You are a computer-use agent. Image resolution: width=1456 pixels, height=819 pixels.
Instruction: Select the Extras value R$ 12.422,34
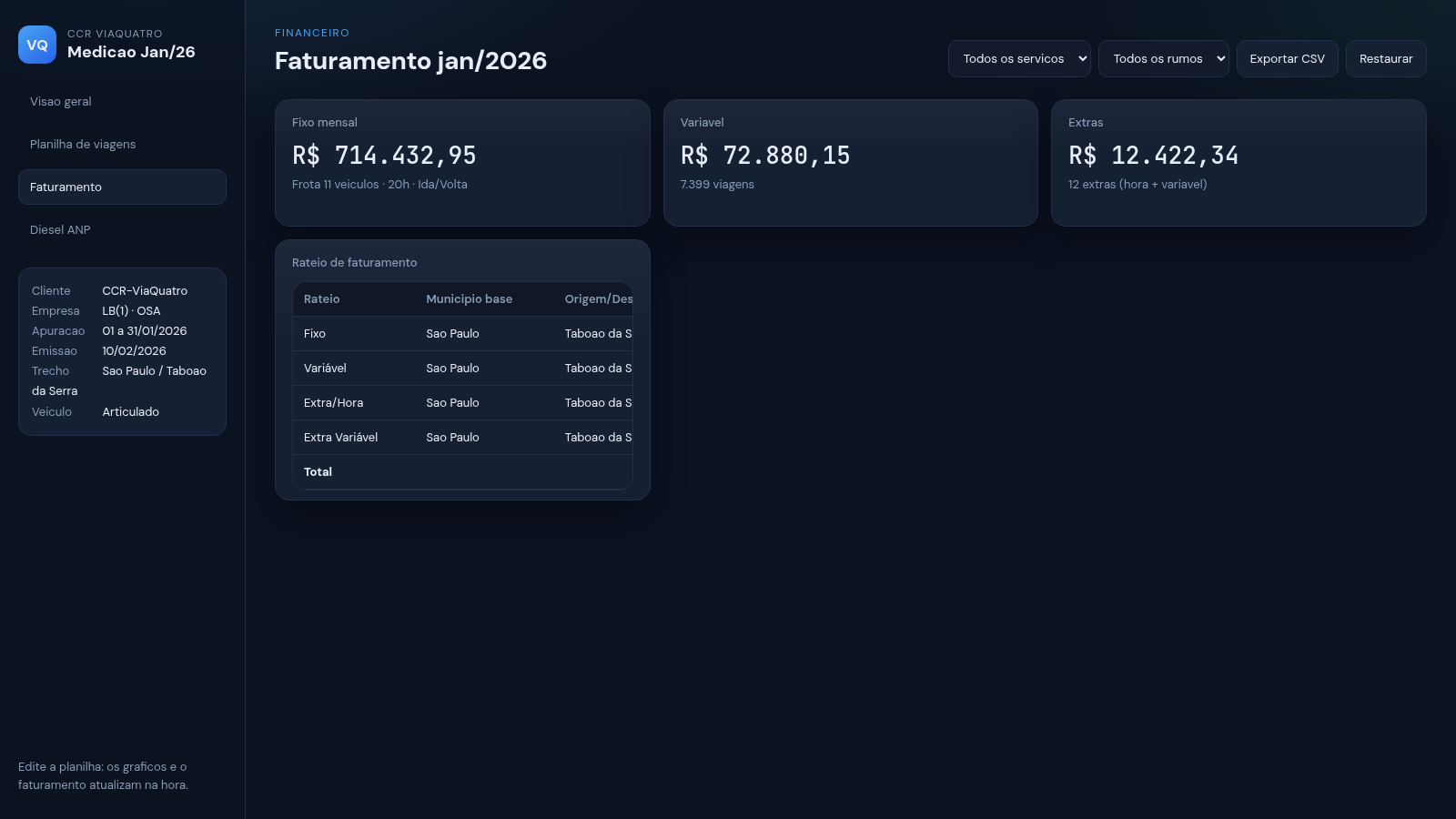click(x=1153, y=156)
